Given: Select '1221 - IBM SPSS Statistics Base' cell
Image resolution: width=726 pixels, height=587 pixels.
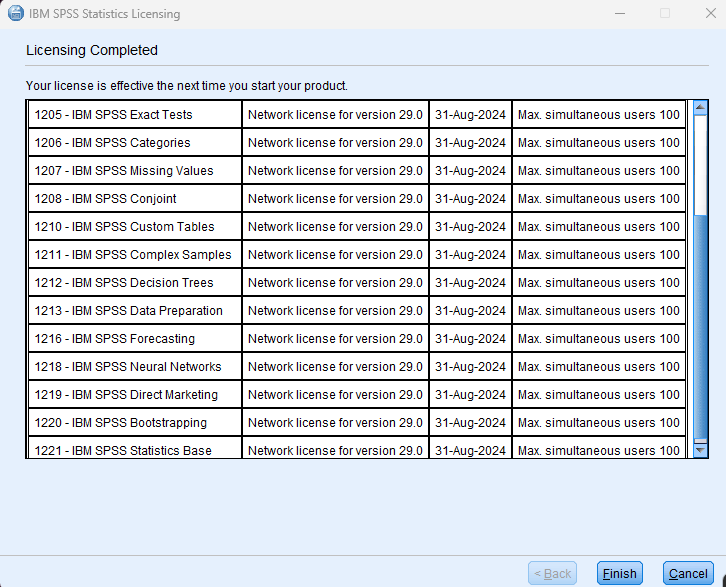Looking at the screenshot, I should pos(135,448).
